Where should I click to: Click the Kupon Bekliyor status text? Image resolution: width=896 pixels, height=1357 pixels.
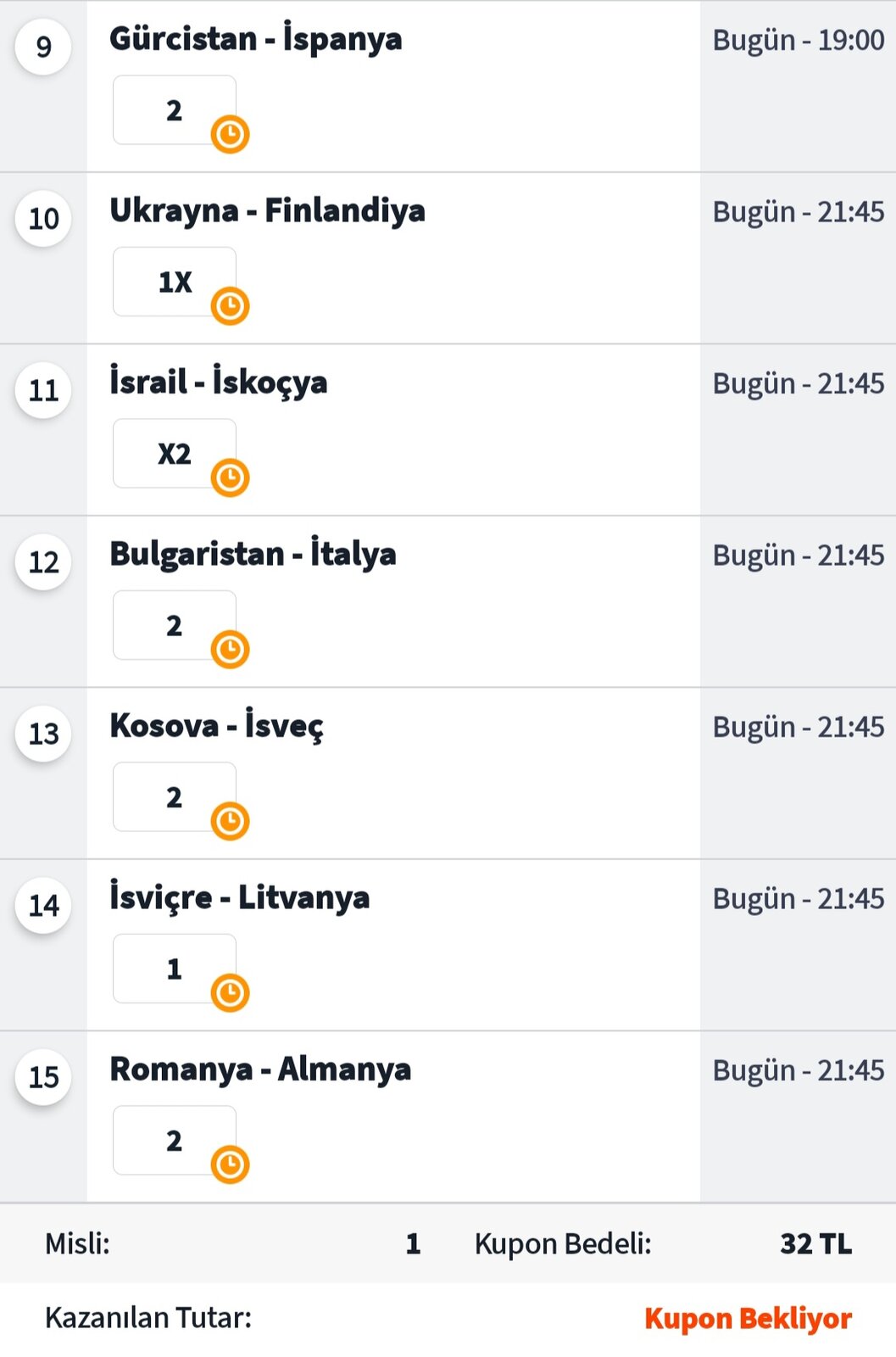(748, 1319)
